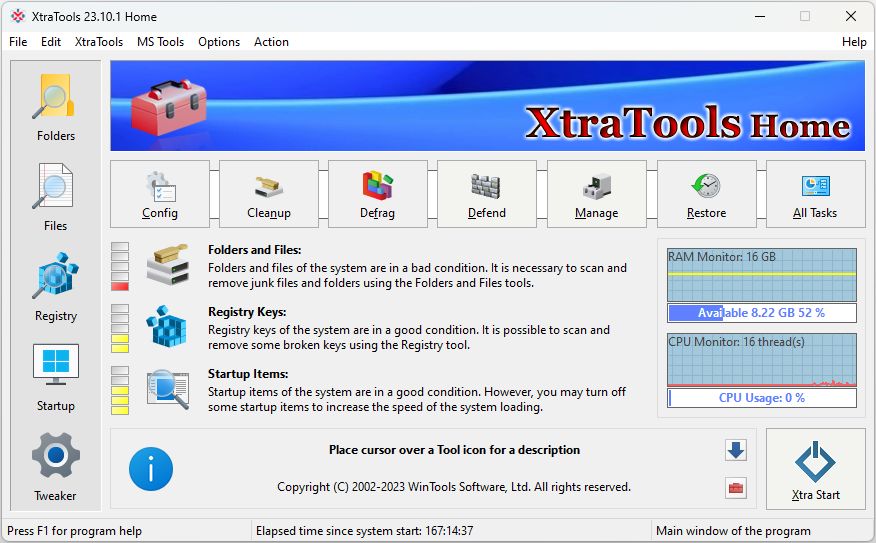Click the blue down arrow icon
The height and width of the screenshot is (543, 876).
(x=736, y=450)
